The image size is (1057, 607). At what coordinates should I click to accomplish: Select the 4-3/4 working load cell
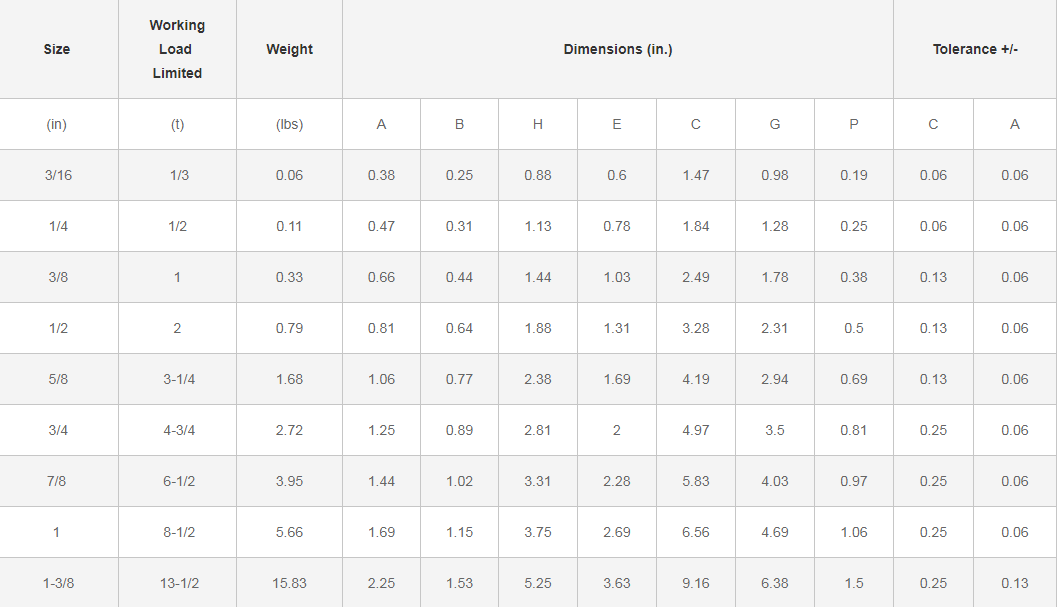pos(177,430)
